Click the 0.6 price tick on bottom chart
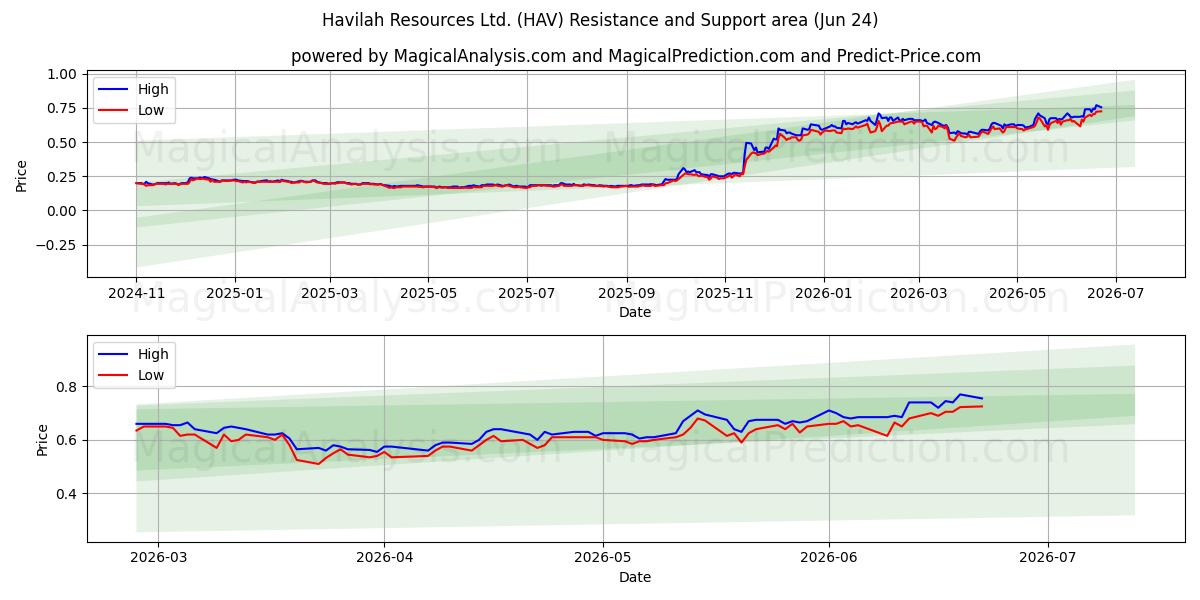Viewport: 1200px width, 600px height. pyautogui.click(x=68, y=440)
